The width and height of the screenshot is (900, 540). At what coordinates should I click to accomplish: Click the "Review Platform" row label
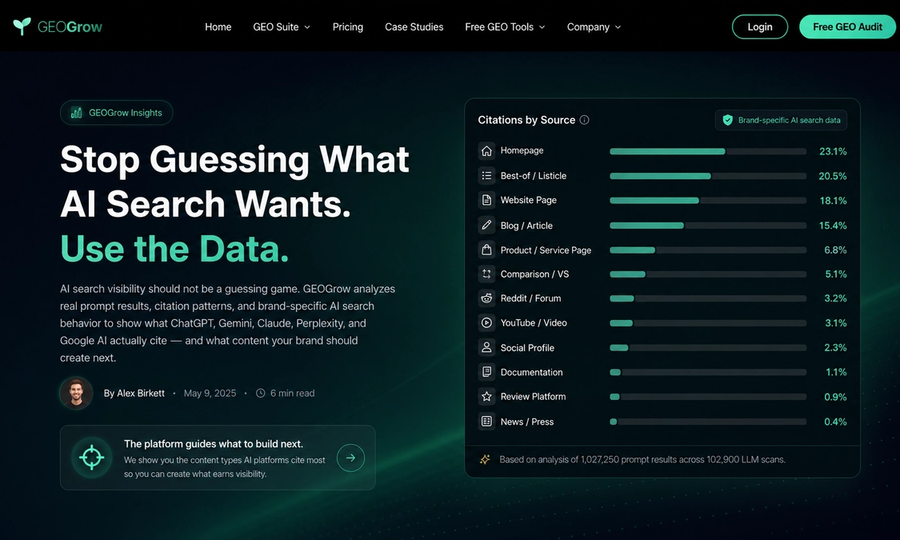533,397
